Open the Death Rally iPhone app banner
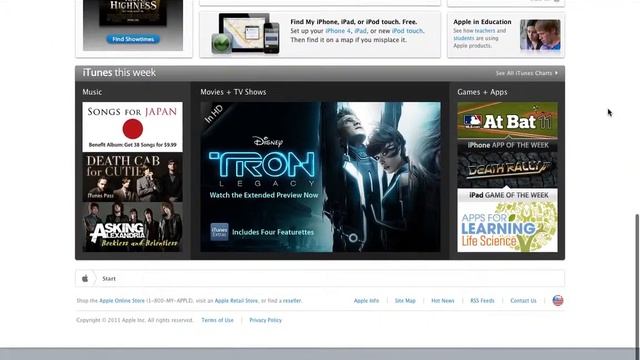 [507, 169]
